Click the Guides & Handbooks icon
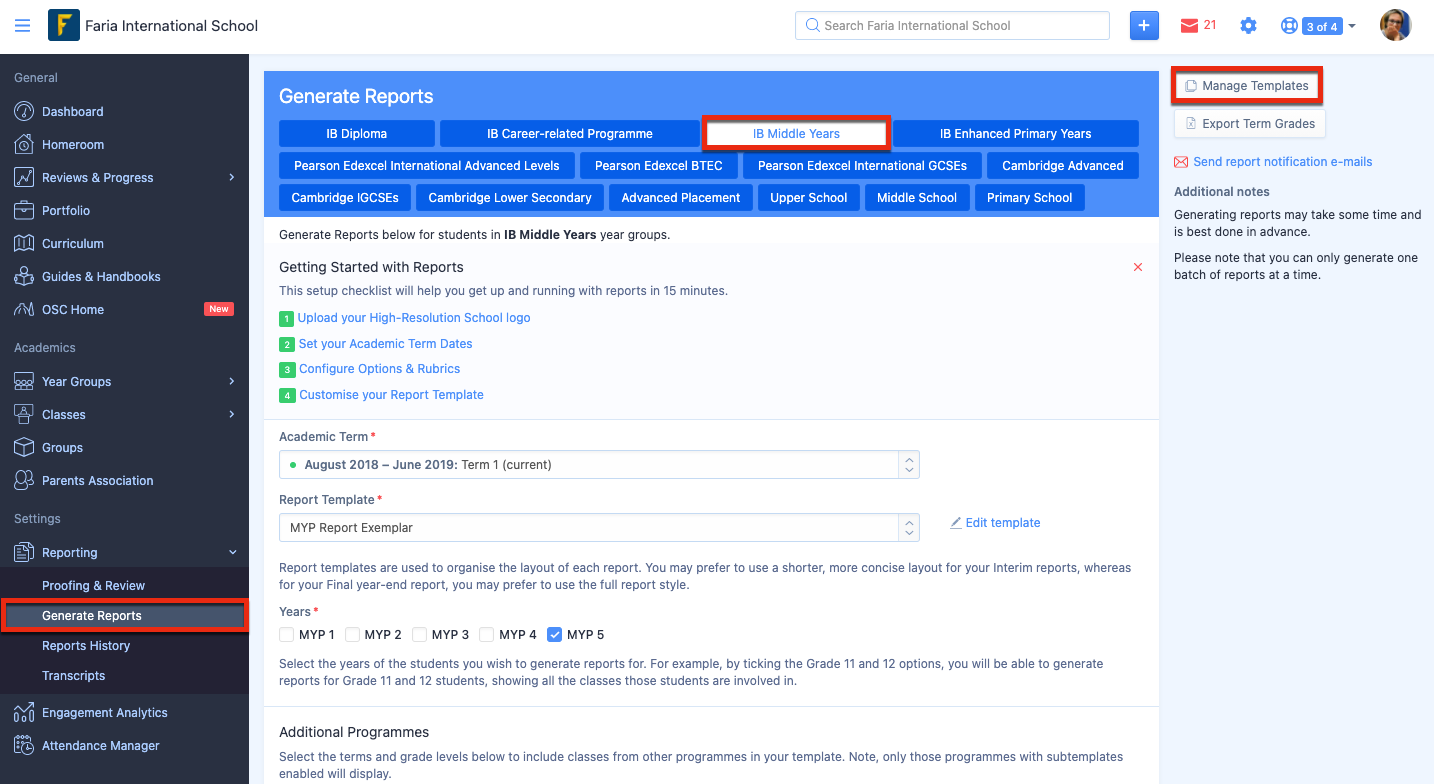 point(24,276)
